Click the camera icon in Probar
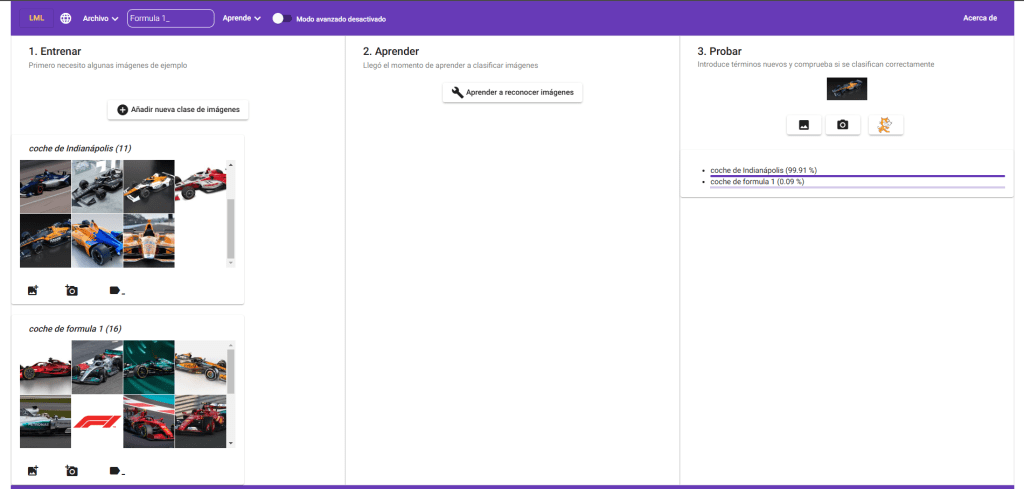This screenshot has width=1024, height=489. (843, 125)
